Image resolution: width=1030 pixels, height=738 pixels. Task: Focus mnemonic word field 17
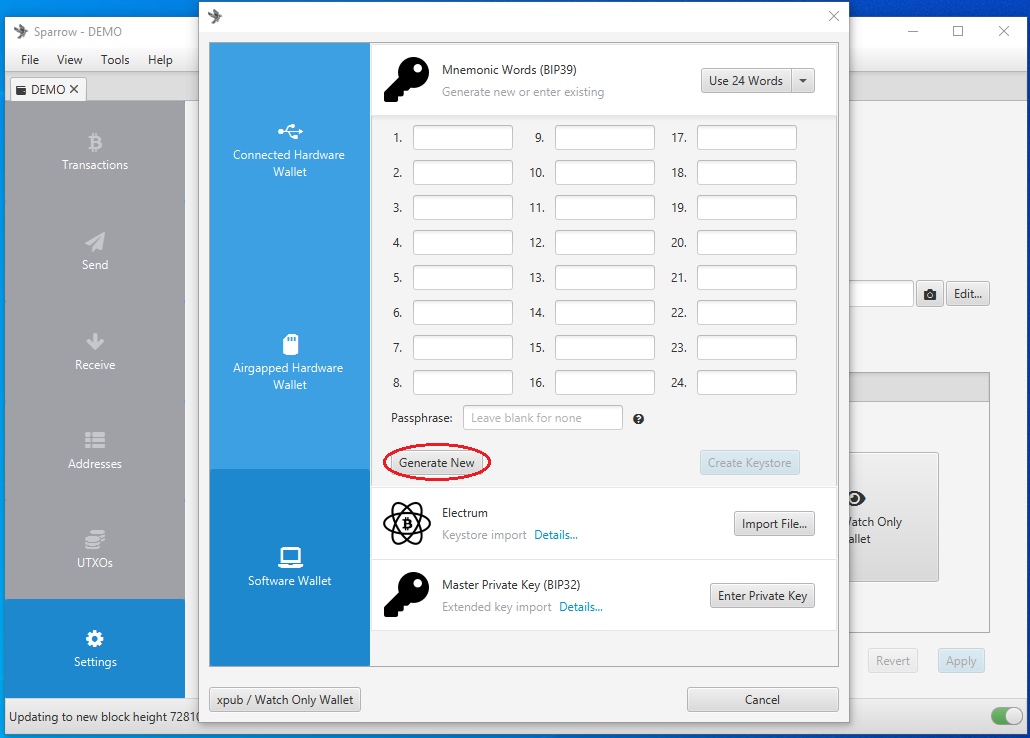[746, 137]
